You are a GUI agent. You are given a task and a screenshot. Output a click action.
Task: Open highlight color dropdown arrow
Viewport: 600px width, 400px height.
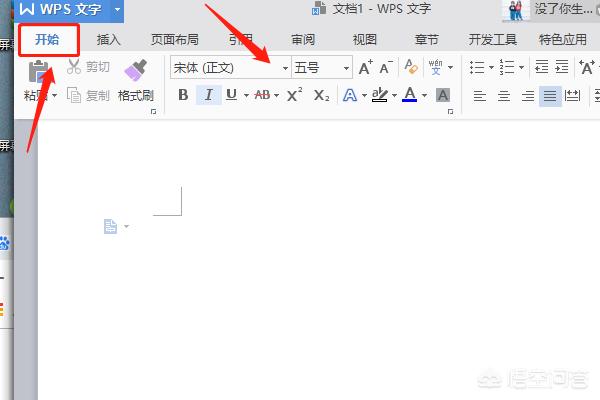[x=394, y=95]
